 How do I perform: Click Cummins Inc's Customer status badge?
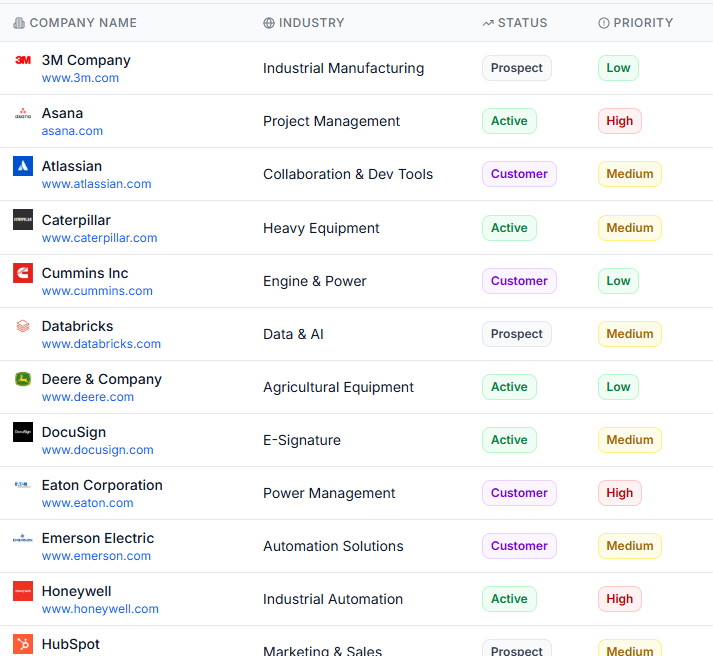point(519,281)
